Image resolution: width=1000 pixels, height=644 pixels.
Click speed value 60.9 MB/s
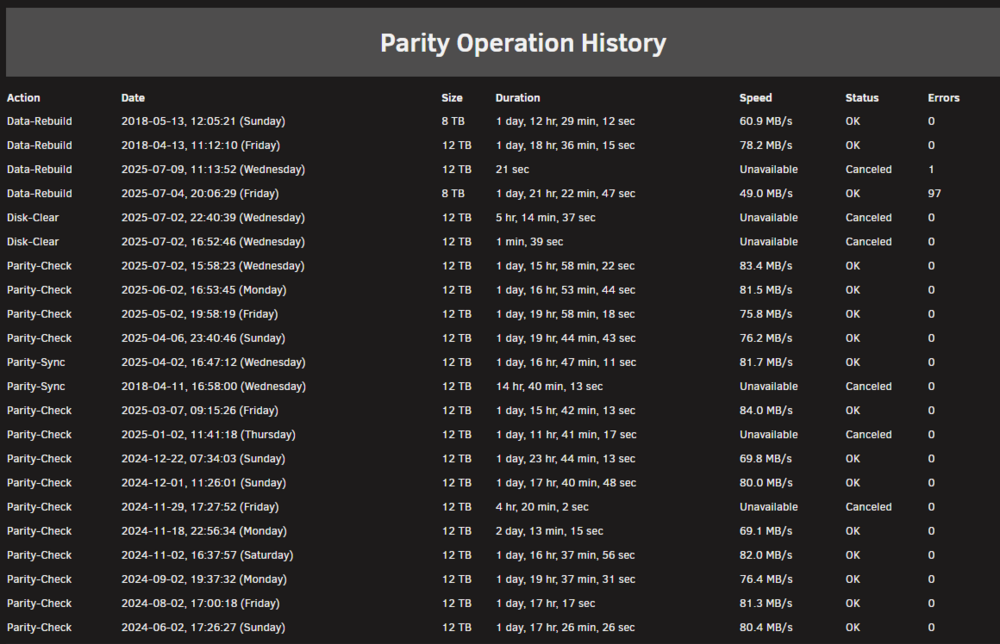766,121
